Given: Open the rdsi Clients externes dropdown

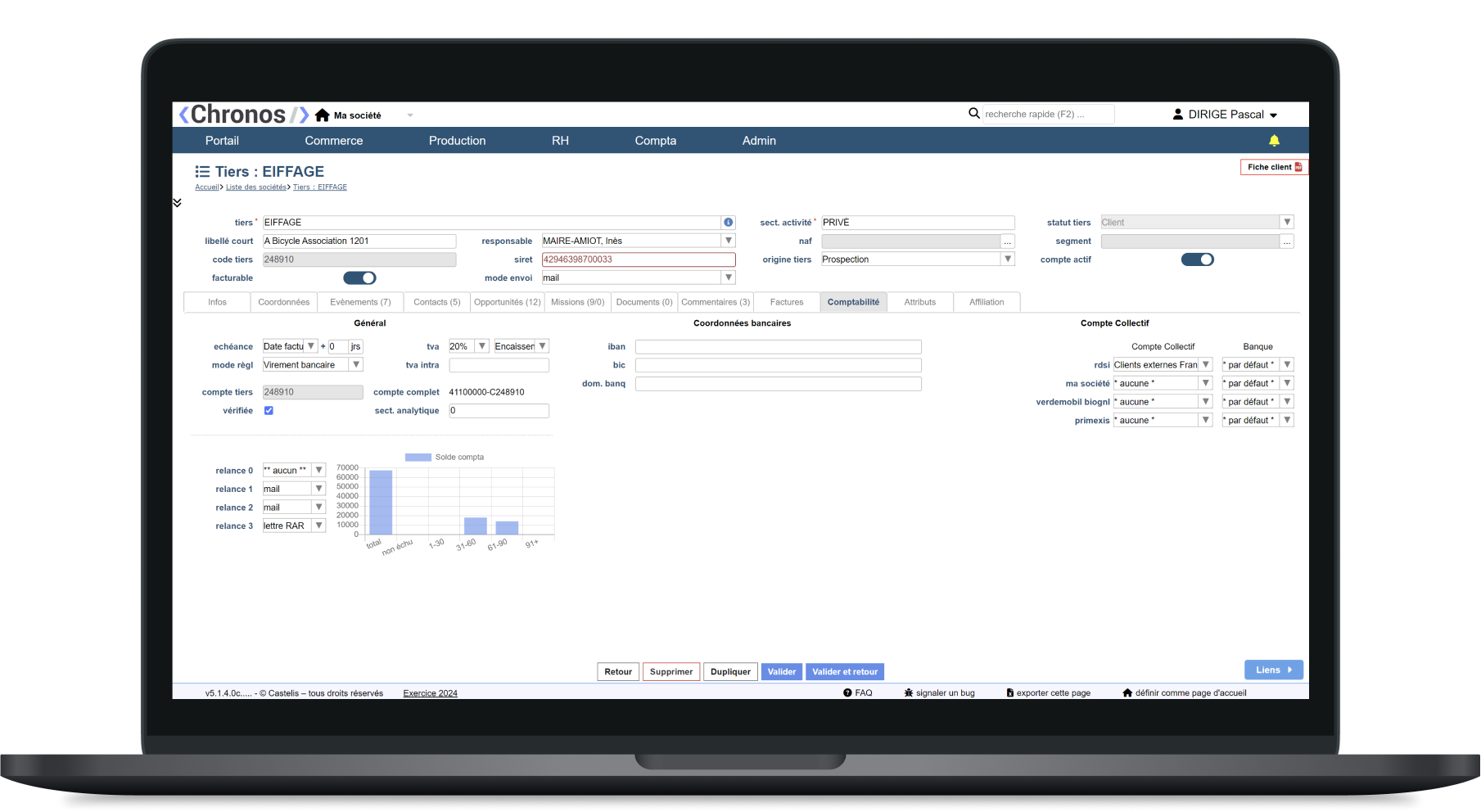Looking at the screenshot, I should [x=1205, y=365].
